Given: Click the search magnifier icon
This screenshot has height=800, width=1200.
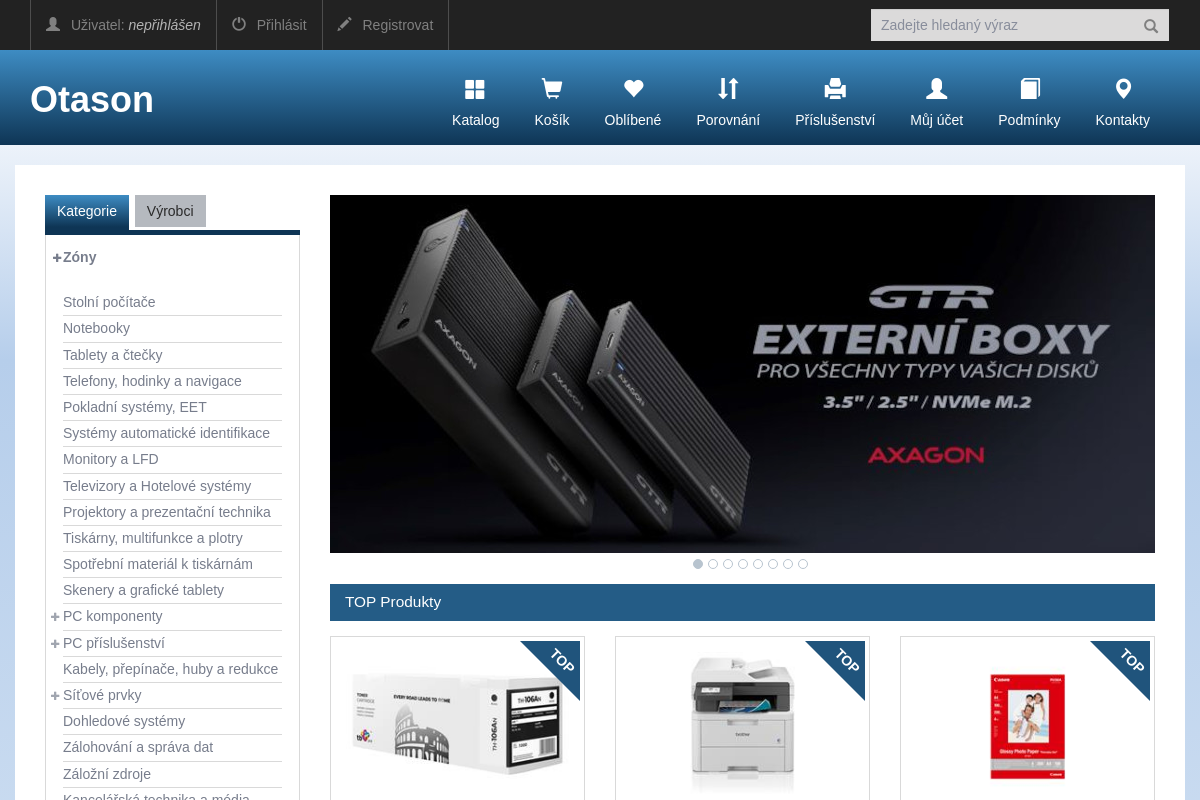Looking at the screenshot, I should tap(1151, 26).
